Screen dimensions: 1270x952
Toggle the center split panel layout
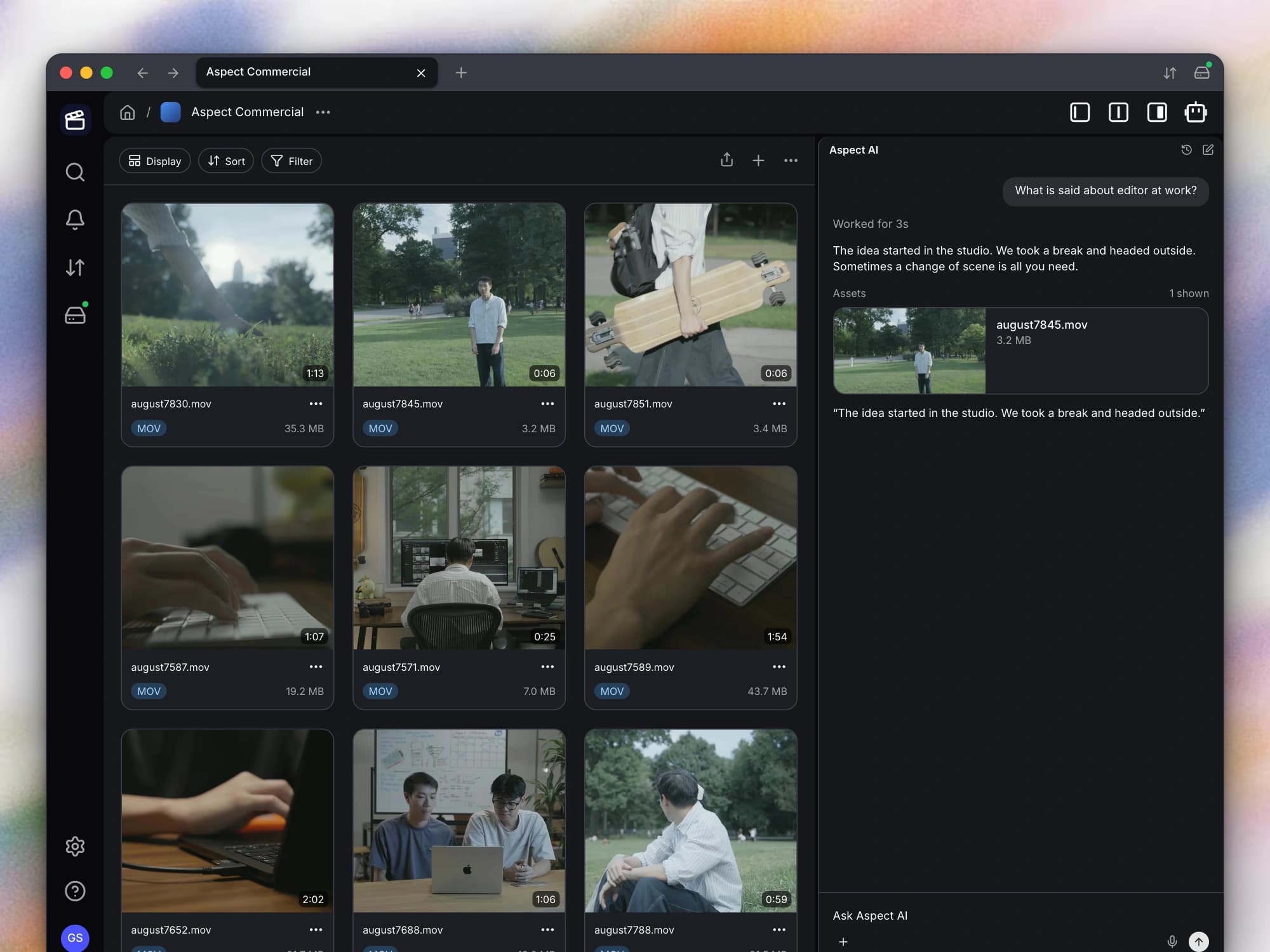coord(1118,112)
